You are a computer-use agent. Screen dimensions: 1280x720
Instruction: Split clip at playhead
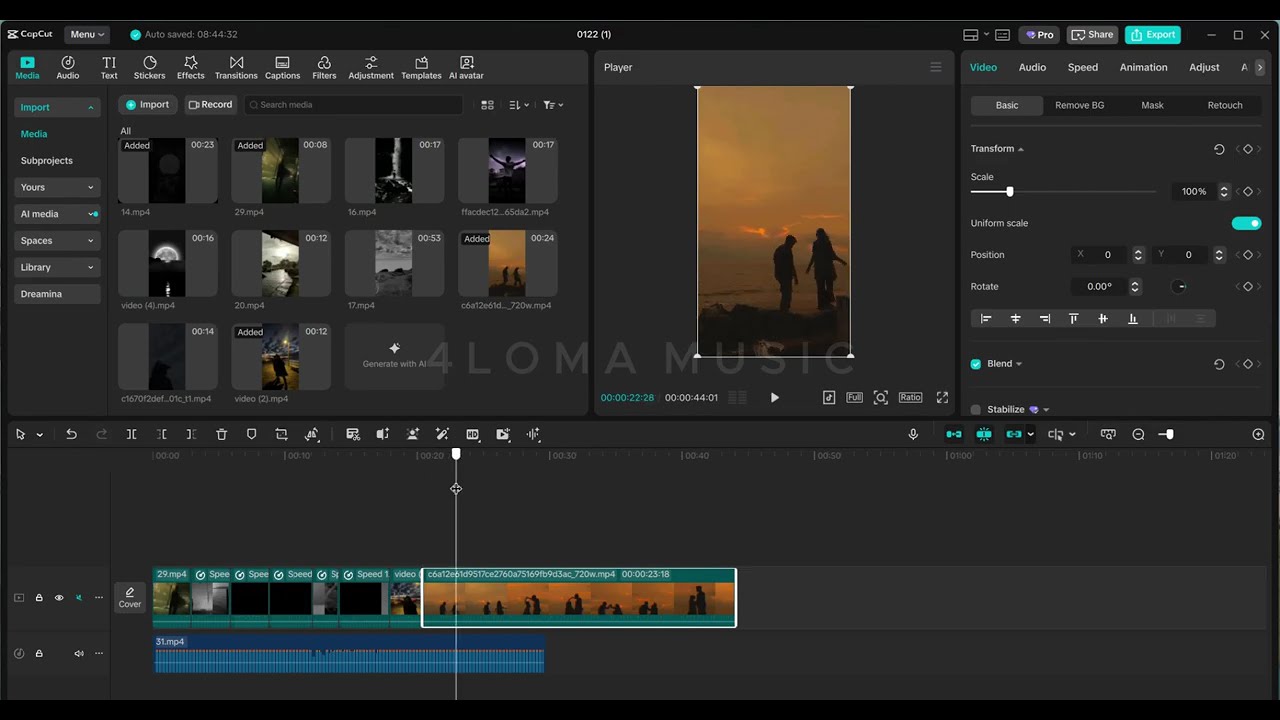[x=131, y=434]
